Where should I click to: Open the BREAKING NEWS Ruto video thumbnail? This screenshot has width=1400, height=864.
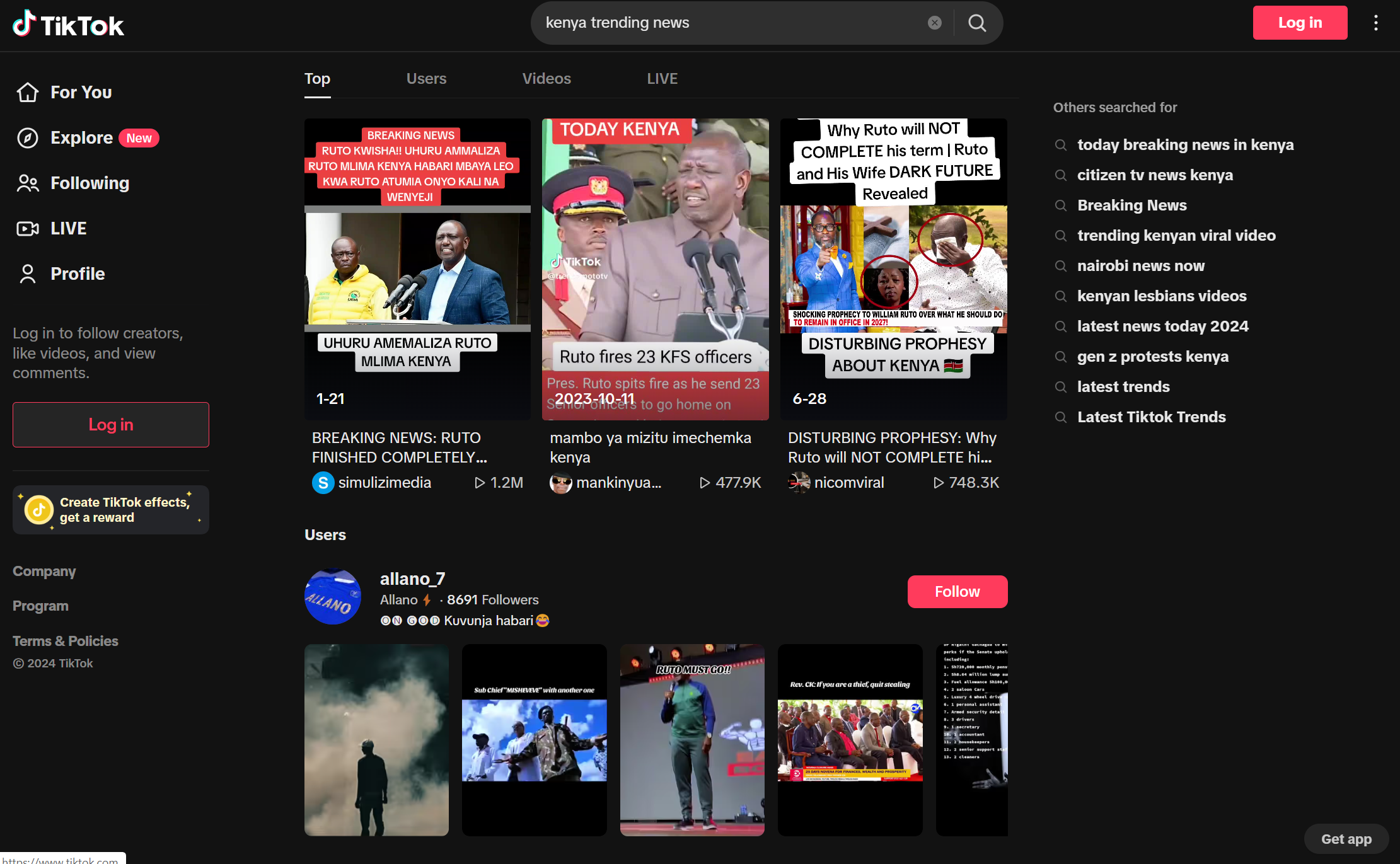[417, 269]
